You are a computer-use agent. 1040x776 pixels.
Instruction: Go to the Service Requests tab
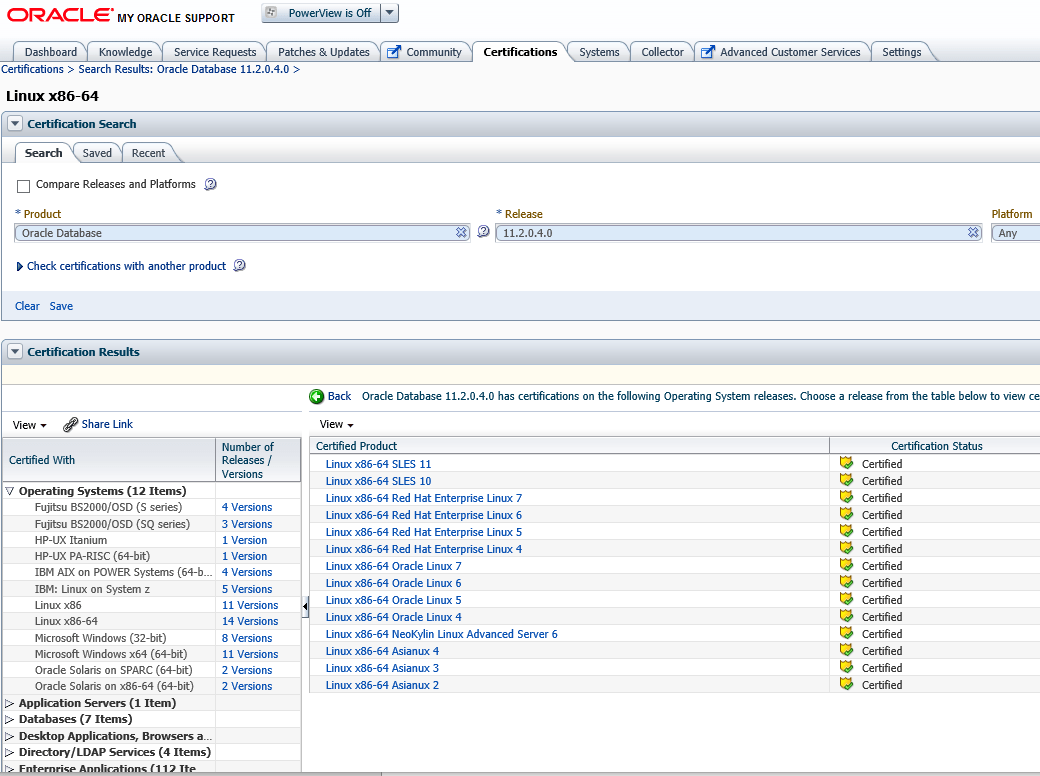pyautogui.click(x=215, y=52)
